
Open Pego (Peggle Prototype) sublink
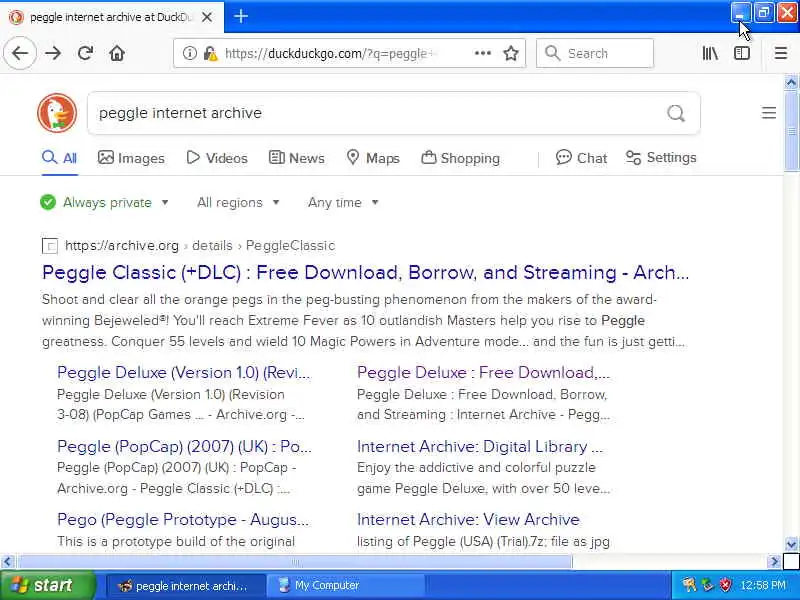pos(183,519)
